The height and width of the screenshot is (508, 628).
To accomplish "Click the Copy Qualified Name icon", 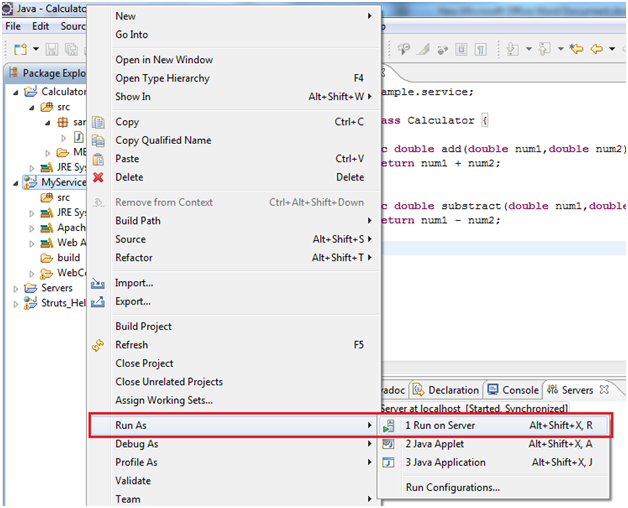I will 98,141.
